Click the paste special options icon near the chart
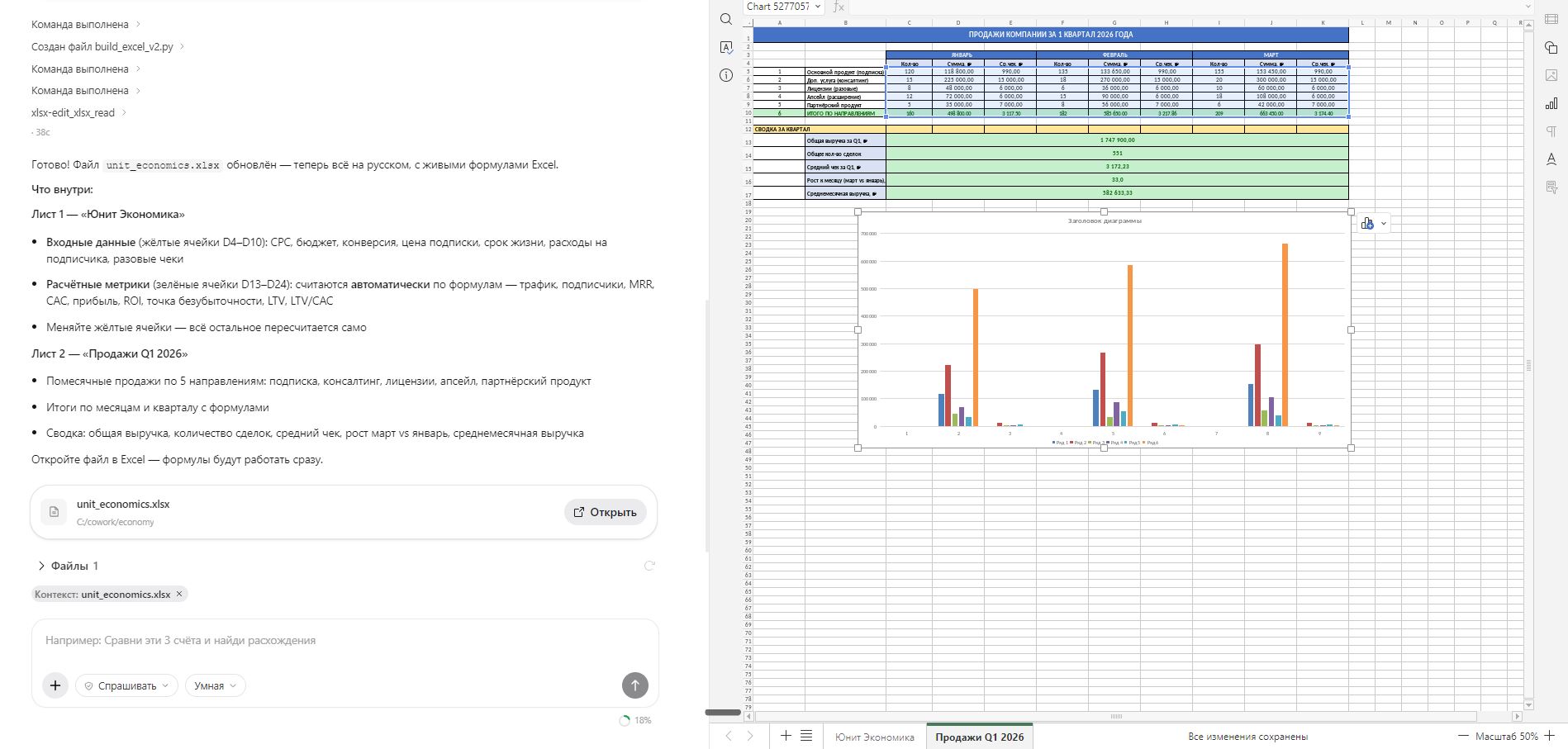The image size is (1568, 749). [1367, 223]
